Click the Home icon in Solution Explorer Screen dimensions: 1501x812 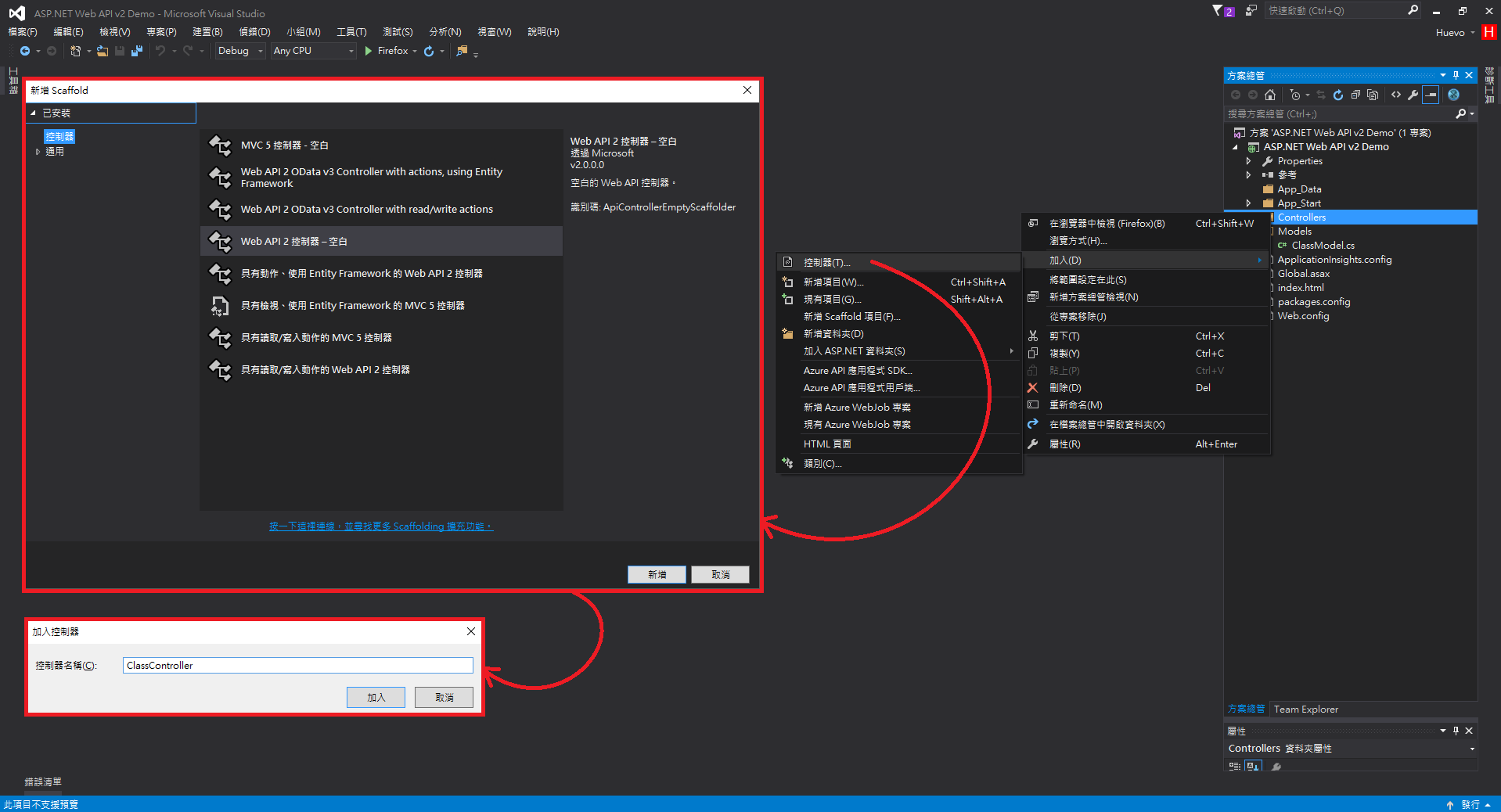(x=1270, y=95)
